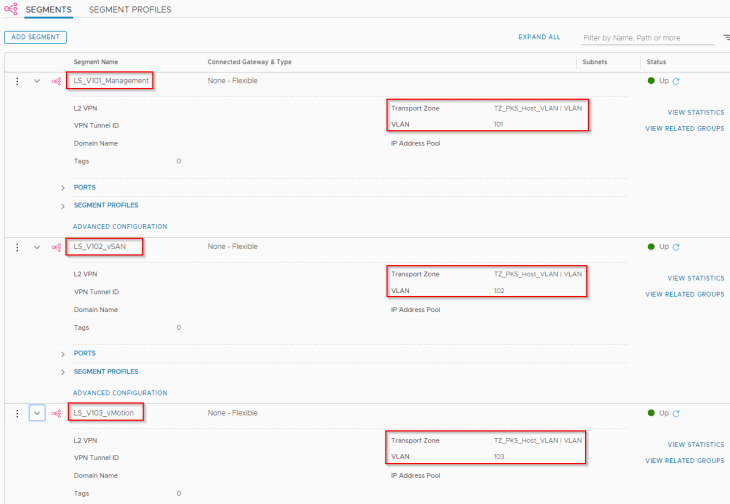
Task: Click the Add Segment button
Action: coord(35,37)
